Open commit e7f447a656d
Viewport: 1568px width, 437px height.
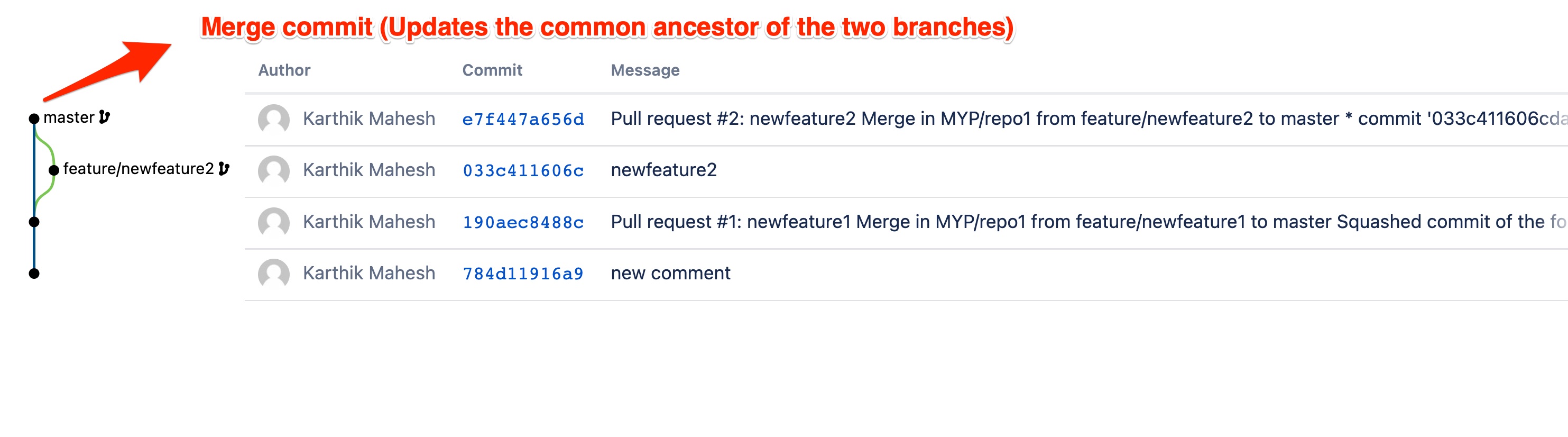(x=522, y=120)
